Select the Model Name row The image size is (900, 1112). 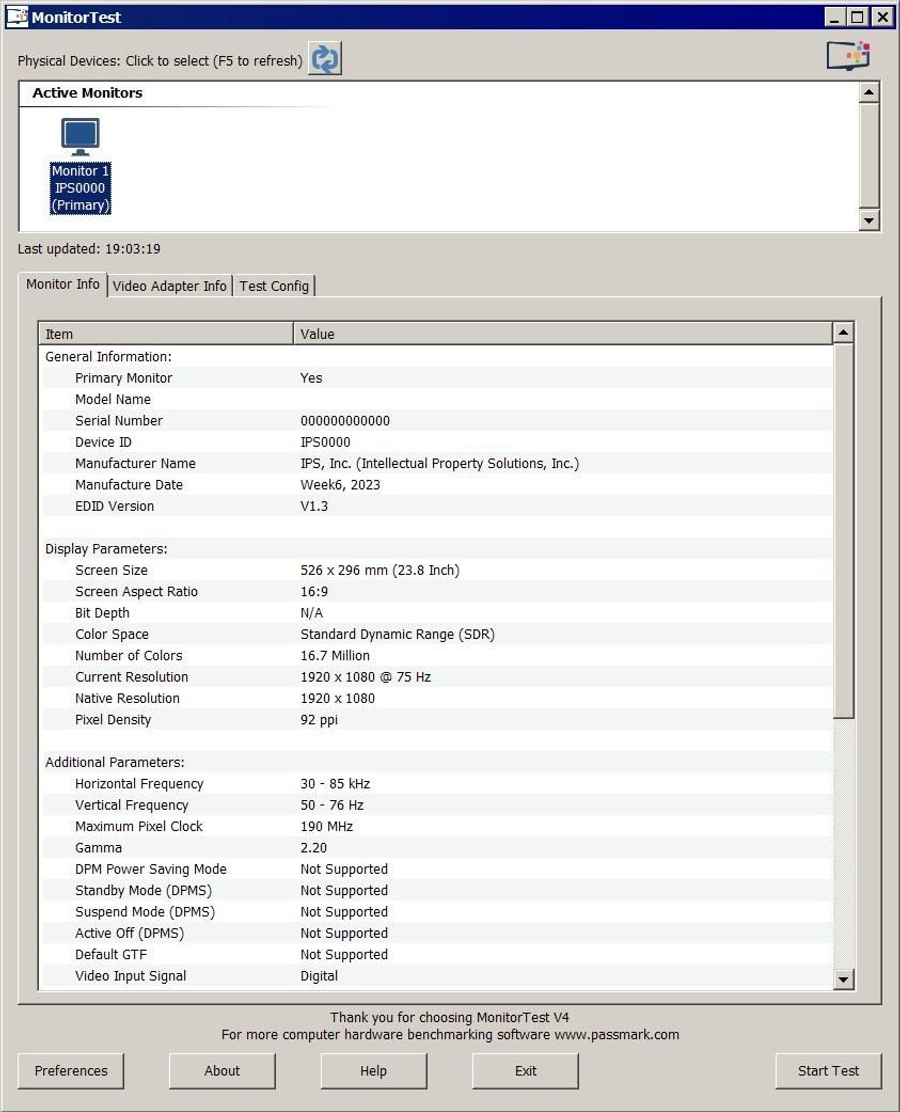click(437, 399)
